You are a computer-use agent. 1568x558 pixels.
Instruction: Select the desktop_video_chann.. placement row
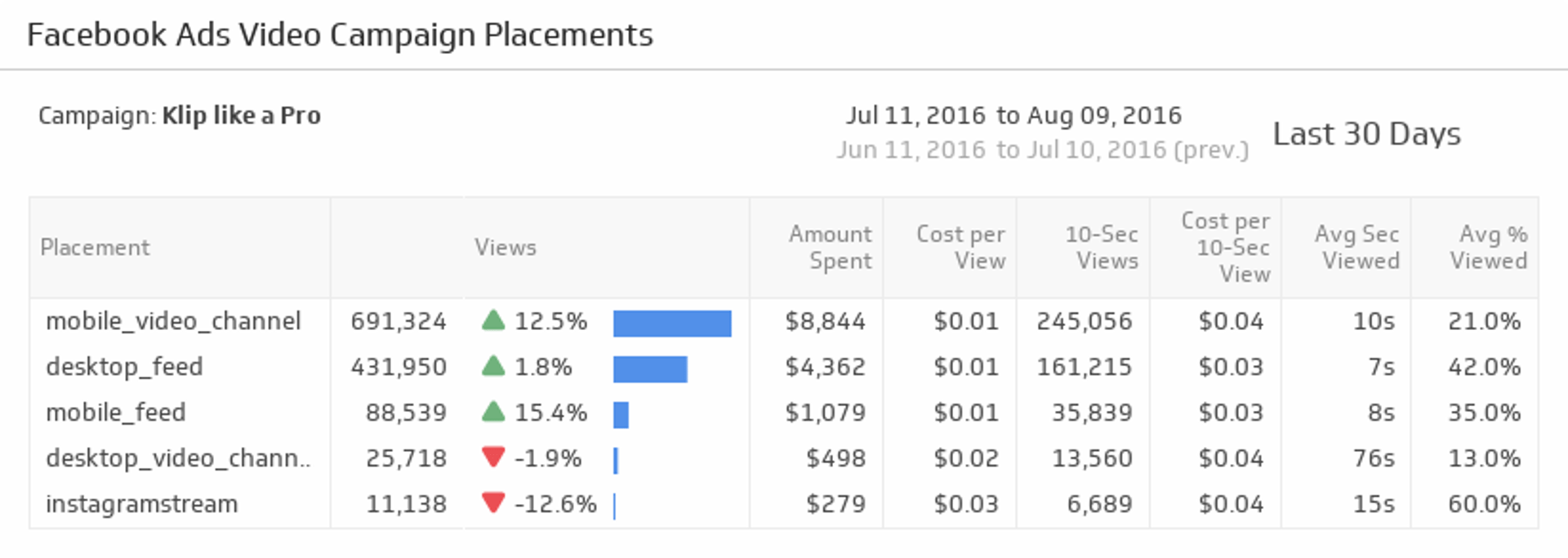tap(784, 458)
